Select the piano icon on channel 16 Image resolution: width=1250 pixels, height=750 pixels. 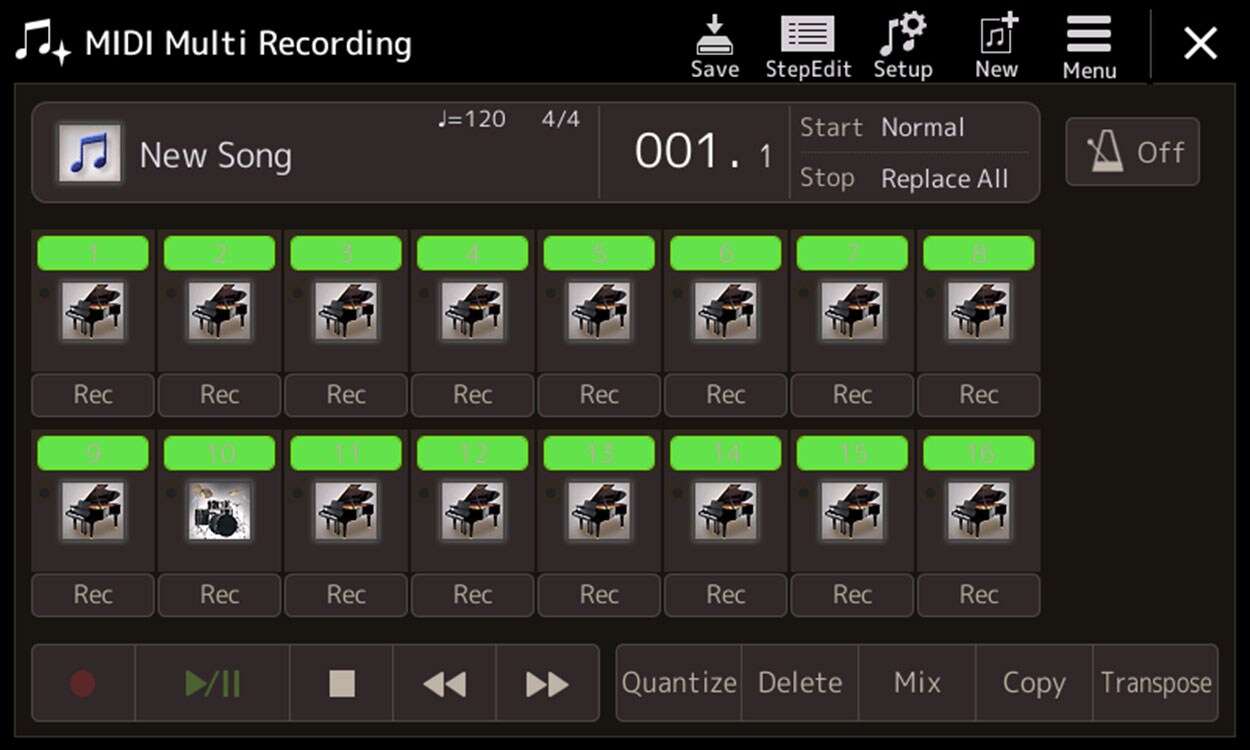(x=978, y=511)
